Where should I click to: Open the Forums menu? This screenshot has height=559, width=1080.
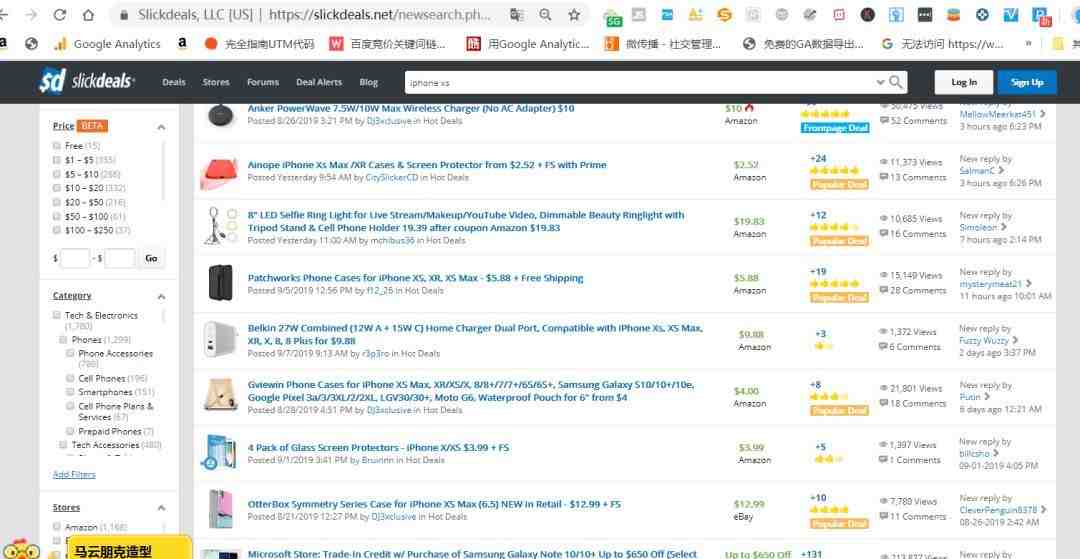click(263, 82)
